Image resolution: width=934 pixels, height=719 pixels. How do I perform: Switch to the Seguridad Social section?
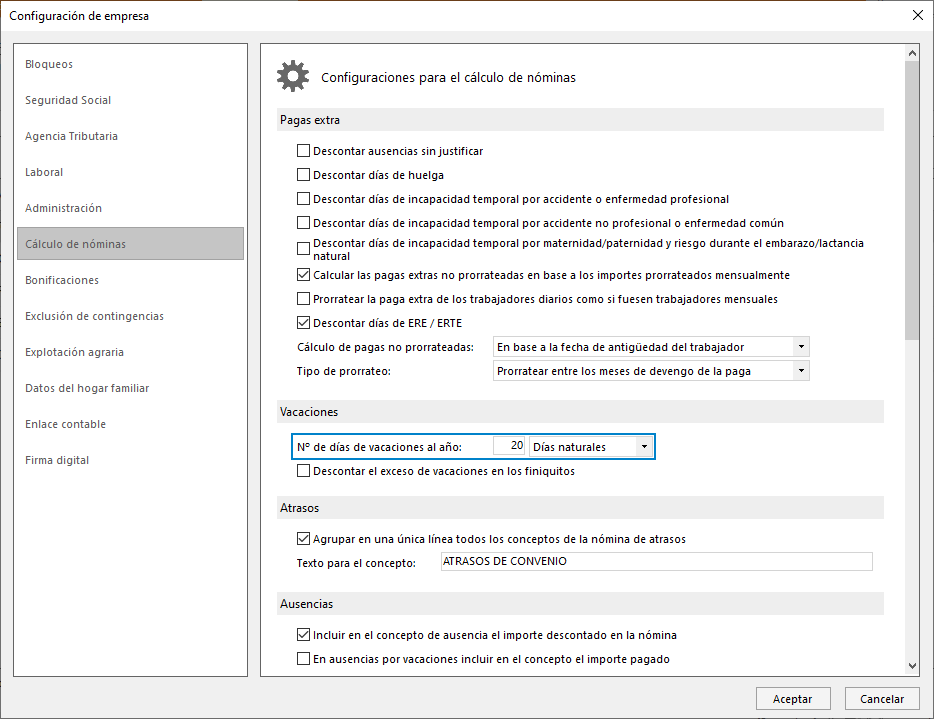coord(68,100)
